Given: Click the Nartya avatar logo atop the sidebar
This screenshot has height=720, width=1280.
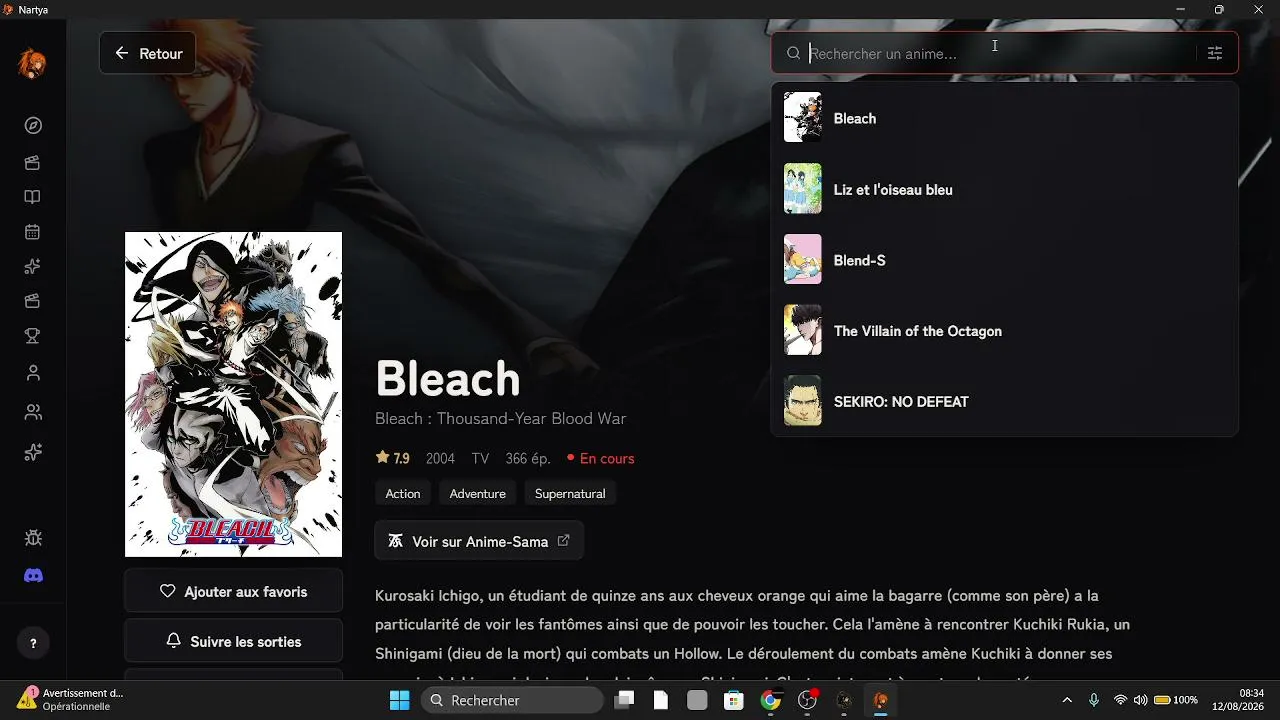Looking at the screenshot, I should pyautogui.click(x=32, y=65).
